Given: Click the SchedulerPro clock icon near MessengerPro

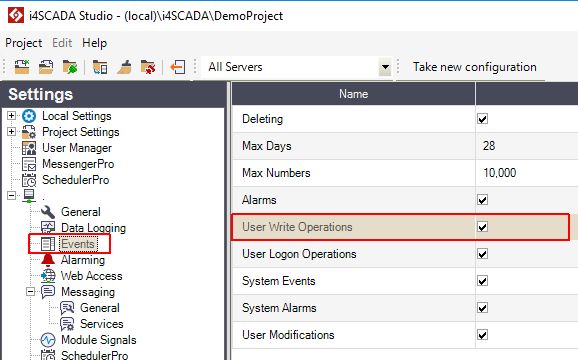Looking at the screenshot, I should click(29, 180).
